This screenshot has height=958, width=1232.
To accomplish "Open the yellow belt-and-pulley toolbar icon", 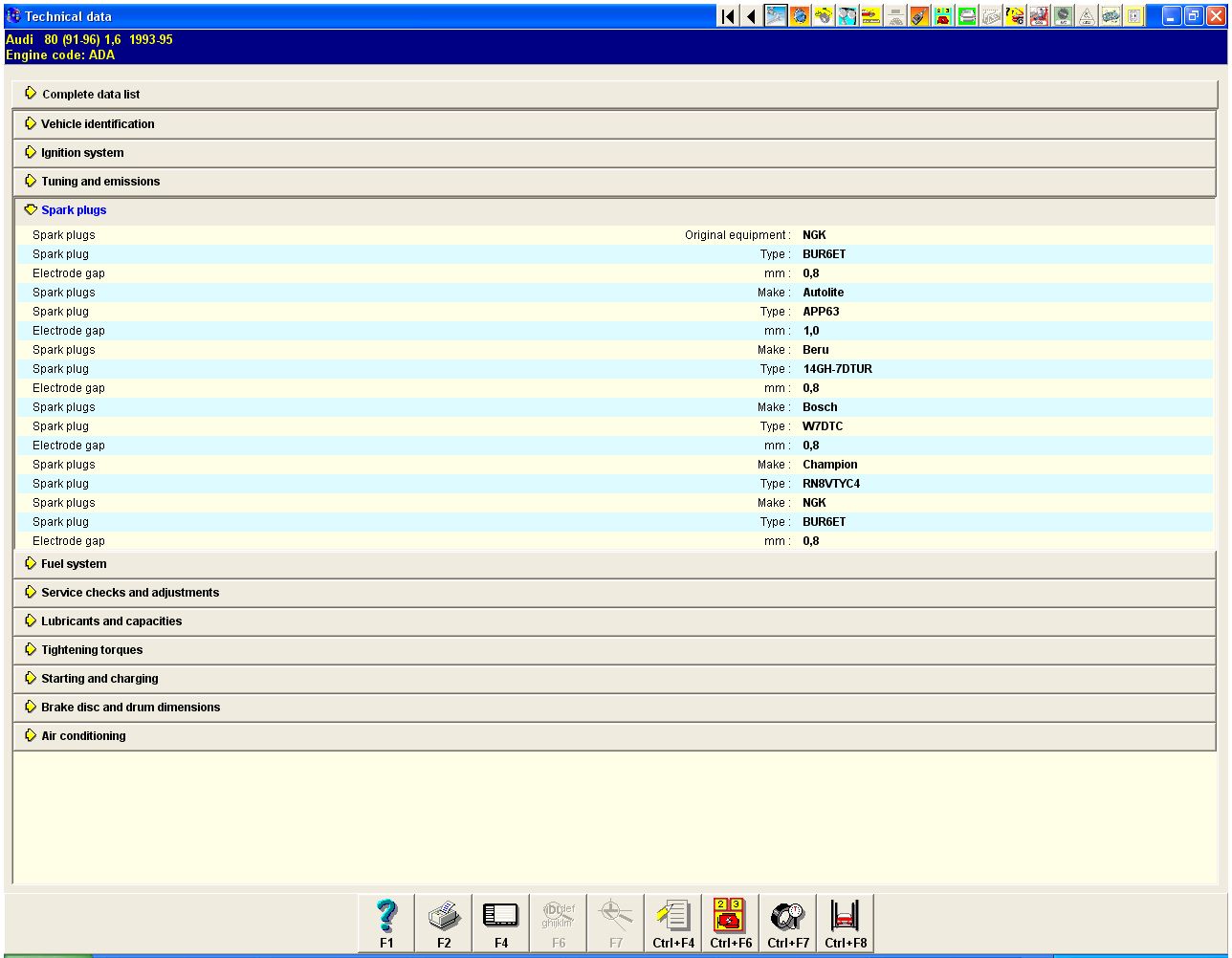I will point(824,16).
